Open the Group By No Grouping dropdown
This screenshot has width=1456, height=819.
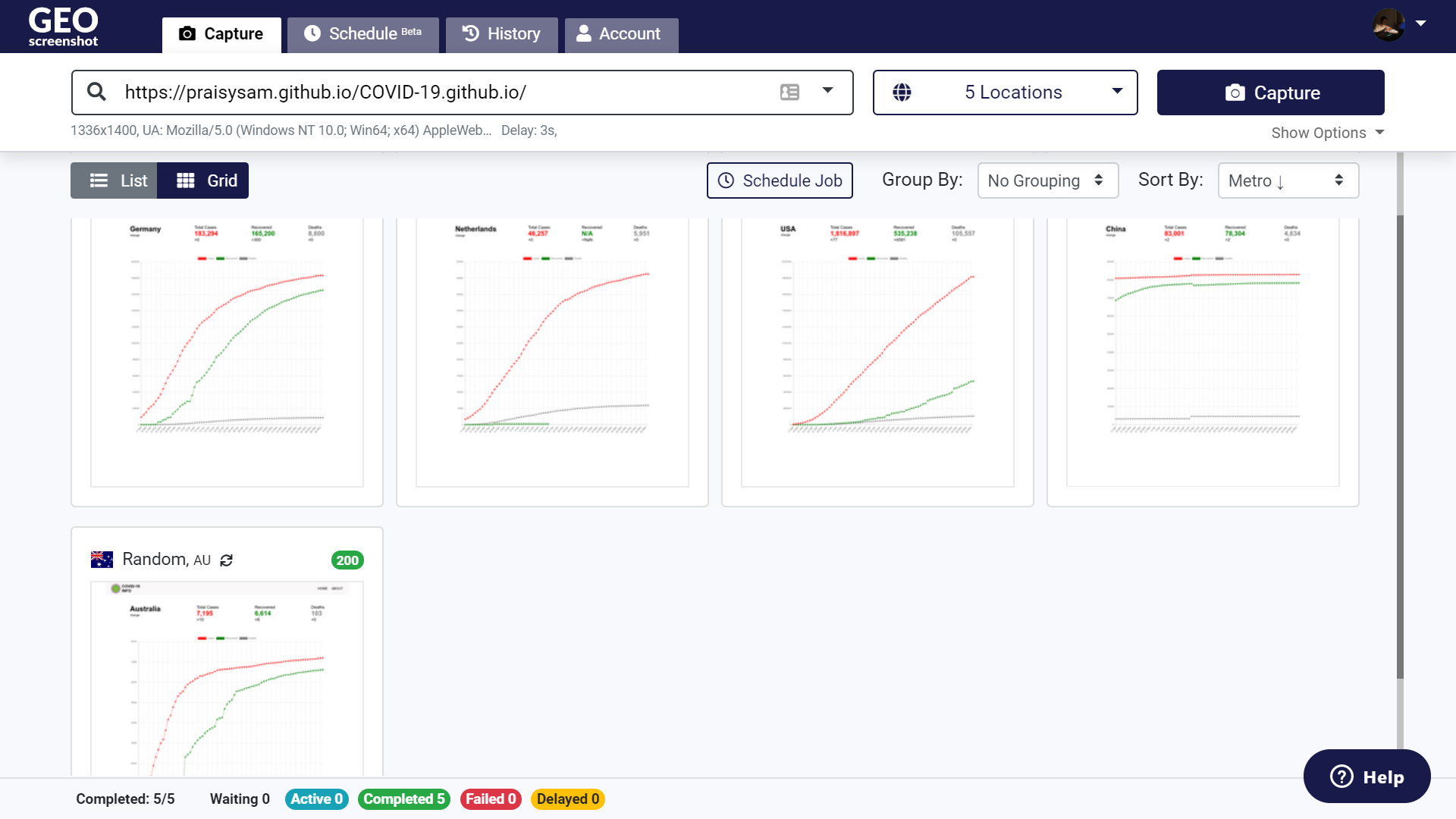click(1047, 180)
